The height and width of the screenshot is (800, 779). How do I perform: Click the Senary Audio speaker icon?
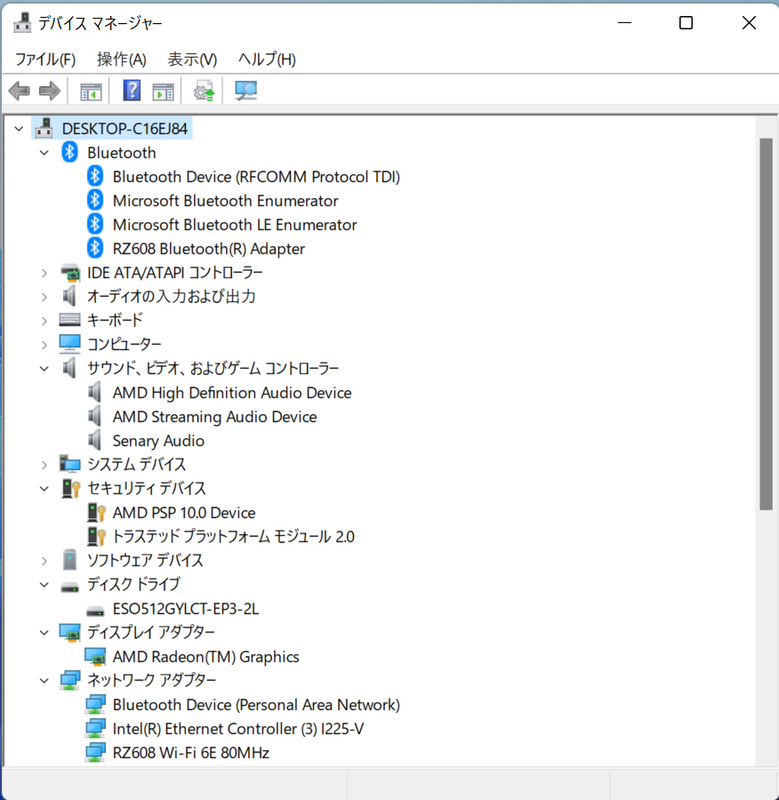[x=95, y=440]
